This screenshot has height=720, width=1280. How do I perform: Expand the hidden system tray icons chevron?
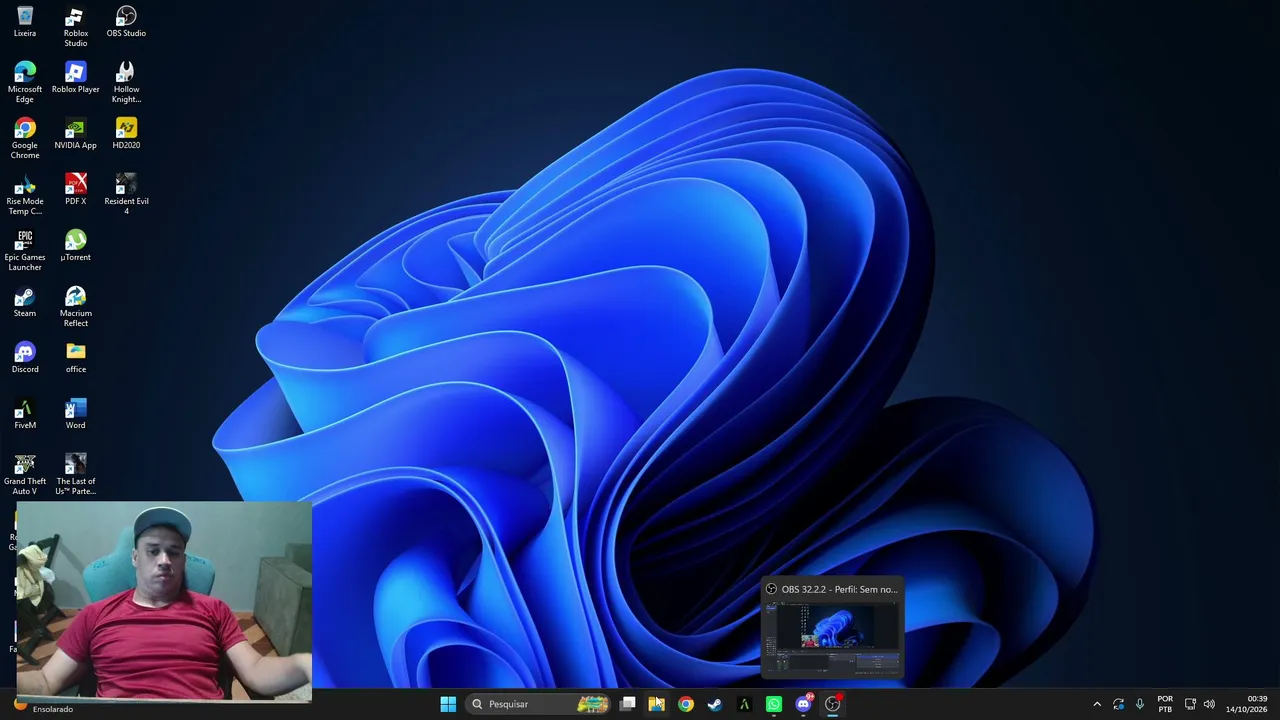tap(1097, 704)
